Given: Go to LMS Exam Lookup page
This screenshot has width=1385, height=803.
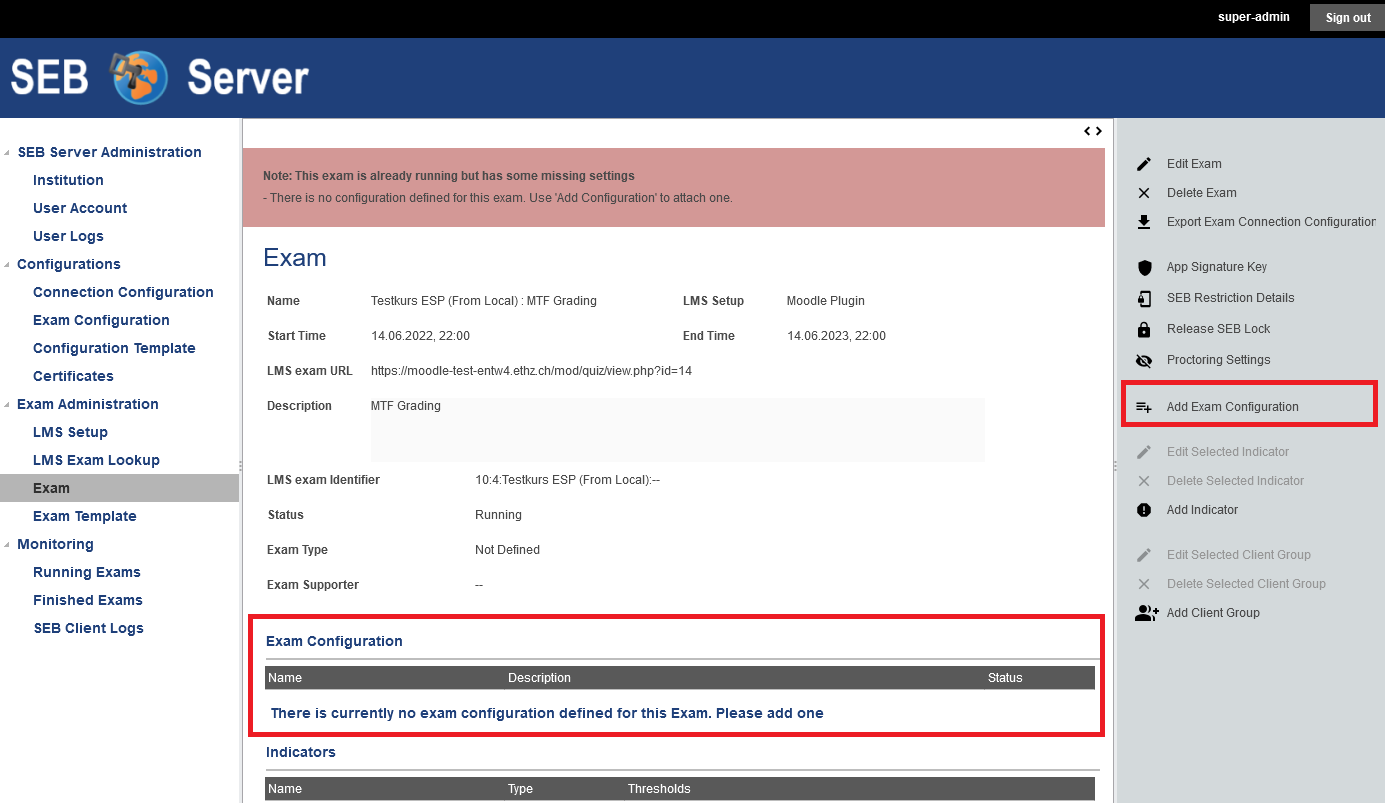Looking at the screenshot, I should [96, 460].
